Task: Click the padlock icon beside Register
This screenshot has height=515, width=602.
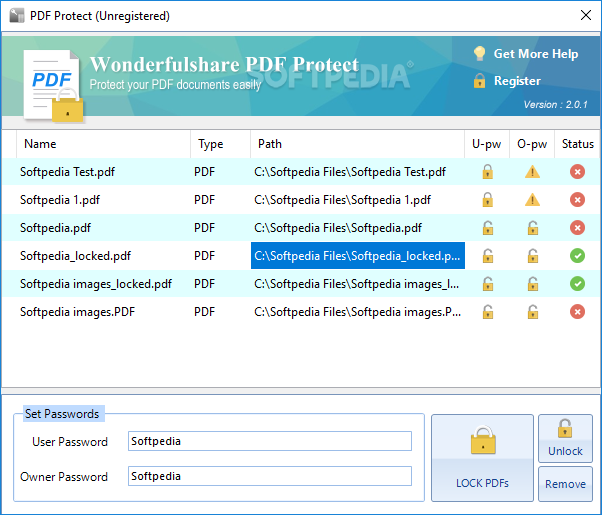Action: [x=480, y=81]
